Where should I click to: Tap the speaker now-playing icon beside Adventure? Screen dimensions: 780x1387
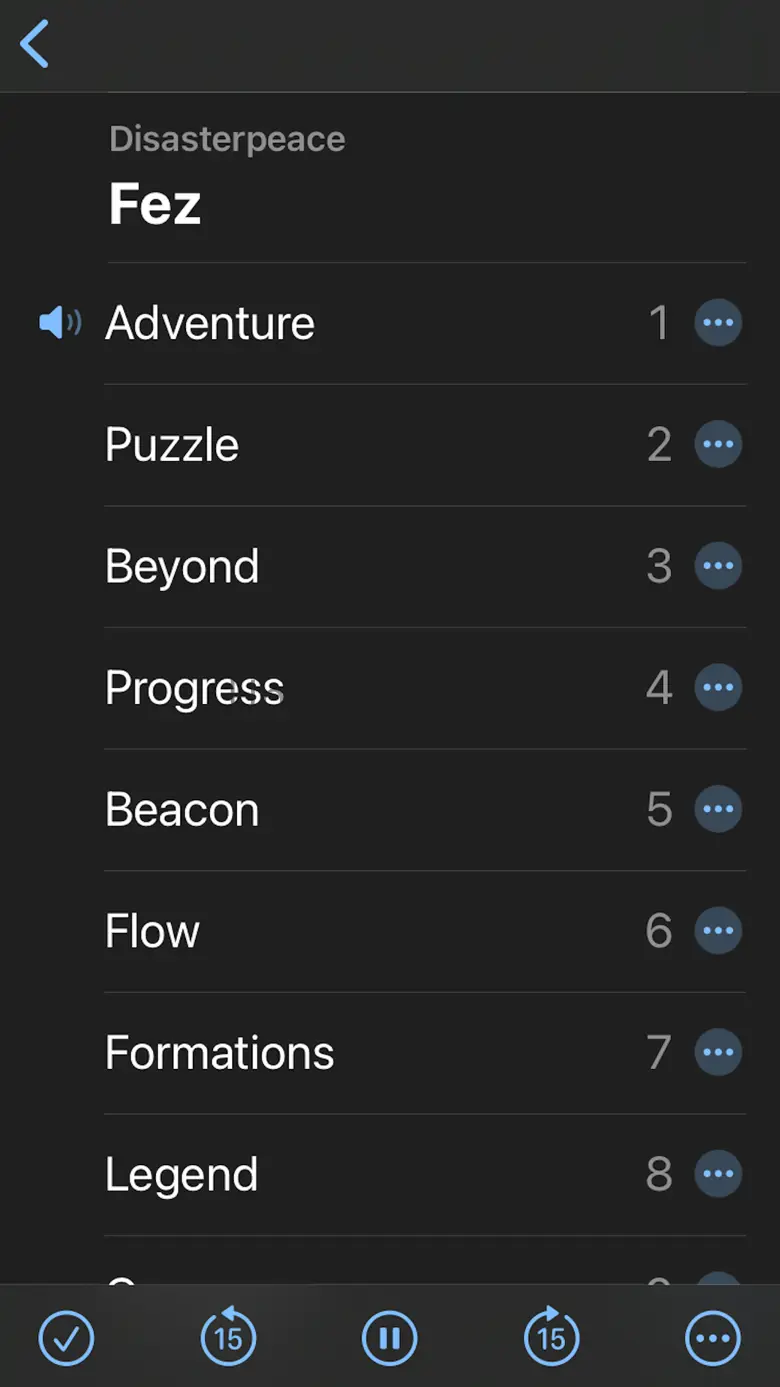60,323
